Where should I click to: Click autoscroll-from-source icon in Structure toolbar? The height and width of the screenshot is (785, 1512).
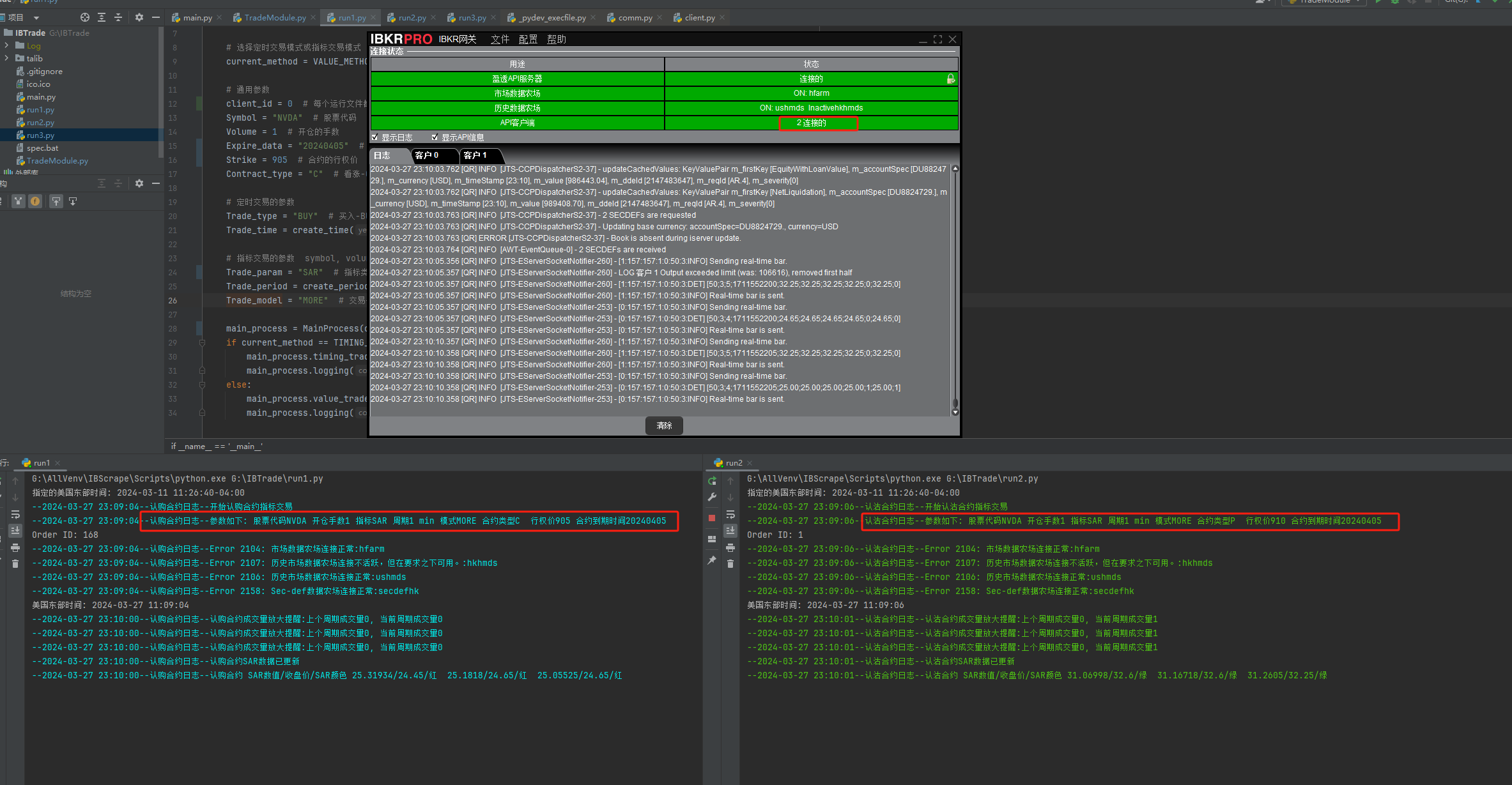click(73, 201)
